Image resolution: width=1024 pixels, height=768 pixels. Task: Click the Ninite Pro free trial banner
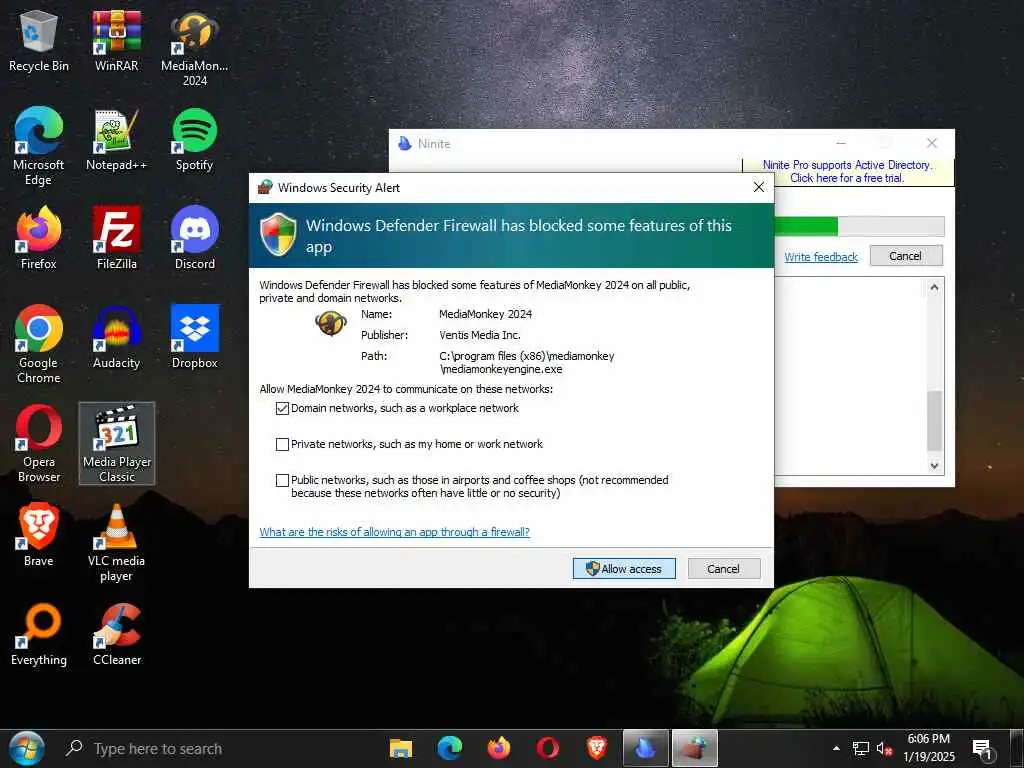(x=848, y=172)
